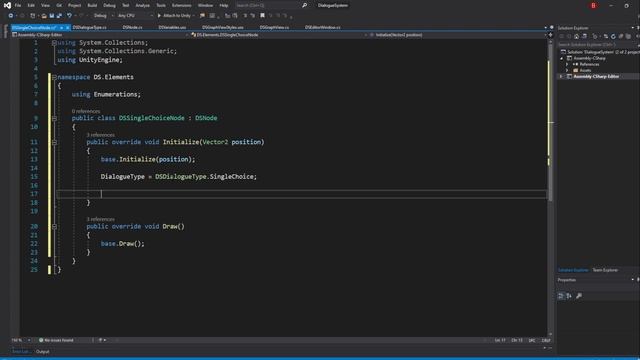Switch to Solution Explorer bottom tab
The width and height of the screenshot is (640, 360).
573,270
